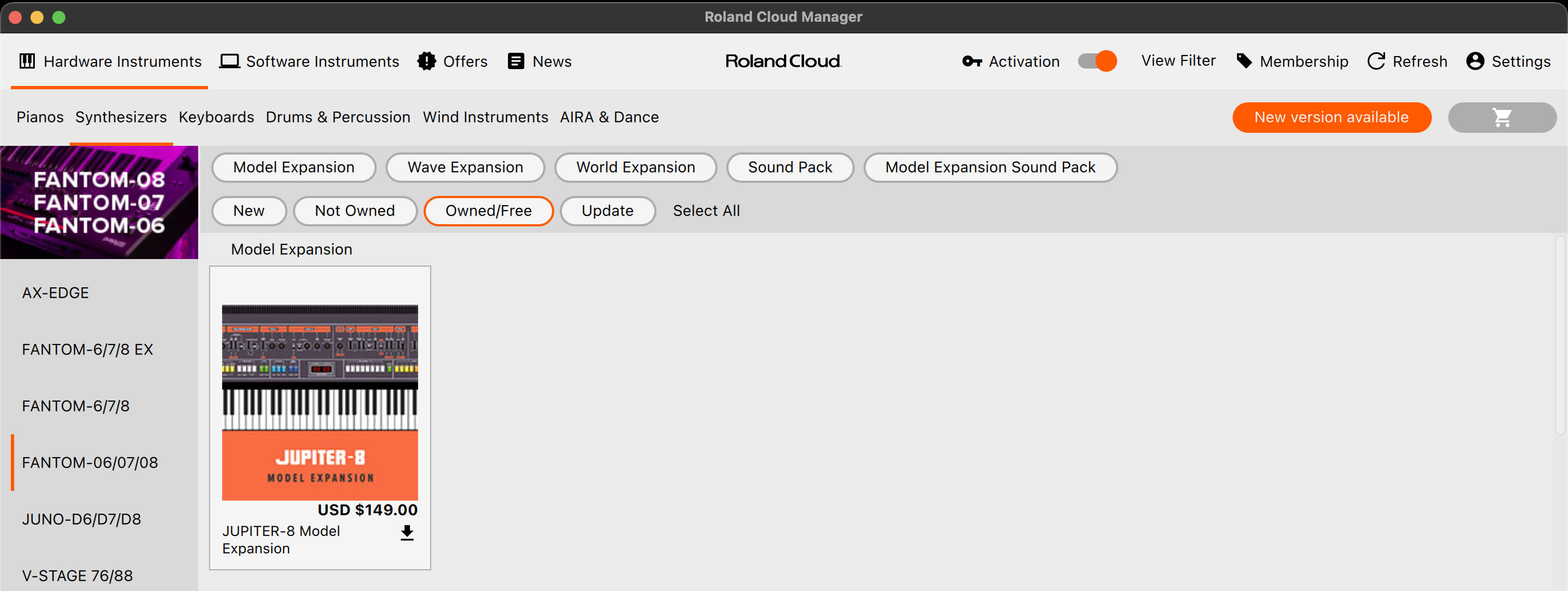Filter by Model Expansion Sound Pack
The image size is (1568, 591).
tap(990, 168)
